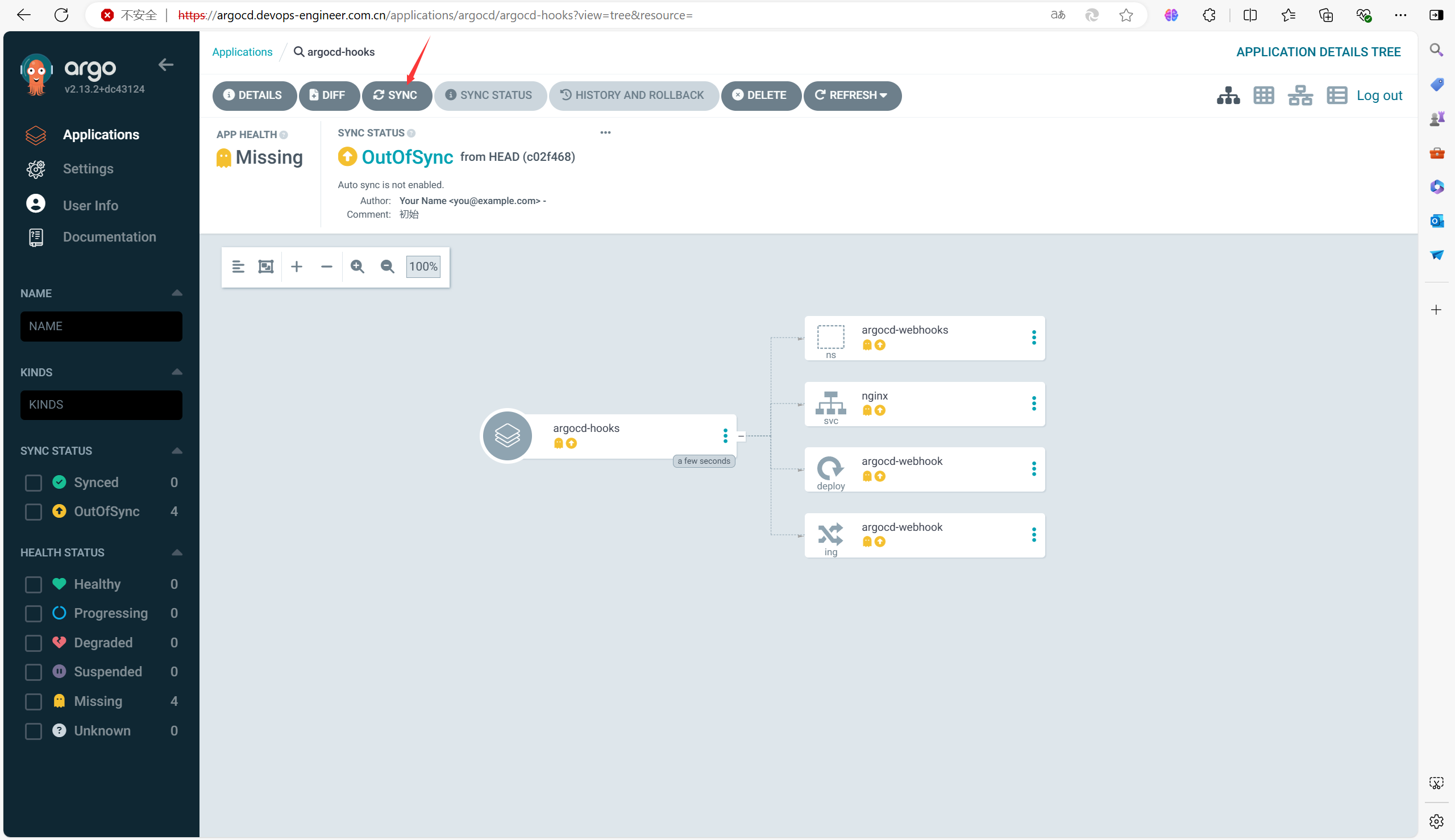Open the Documentation book icon
This screenshot has width=1455, height=840.
(x=36, y=237)
